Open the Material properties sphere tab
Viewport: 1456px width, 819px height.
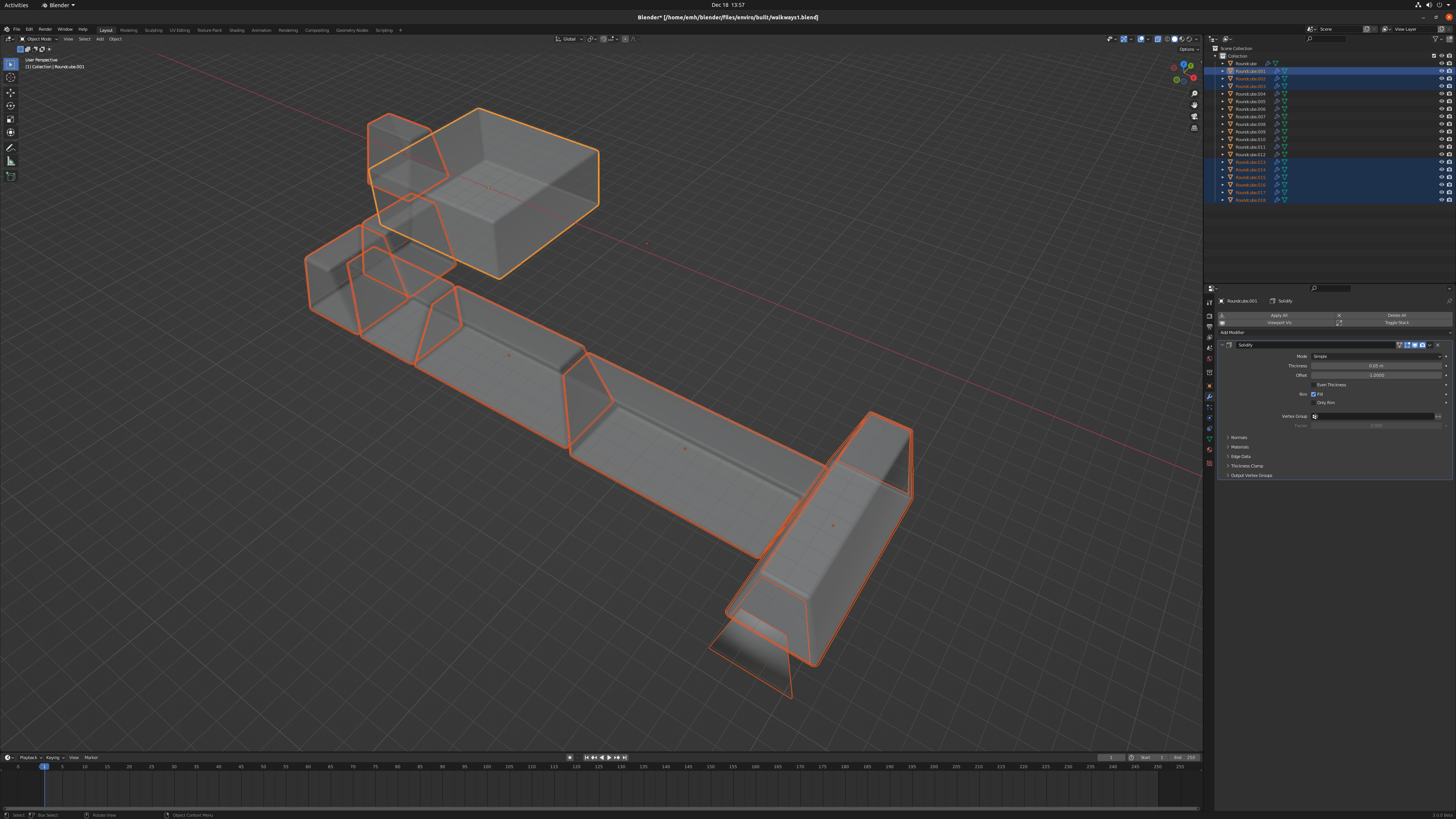tap(1210, 450)
